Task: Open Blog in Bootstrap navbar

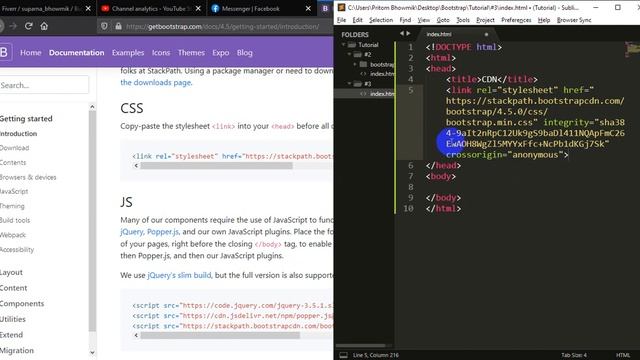Action: click(244, 53)
